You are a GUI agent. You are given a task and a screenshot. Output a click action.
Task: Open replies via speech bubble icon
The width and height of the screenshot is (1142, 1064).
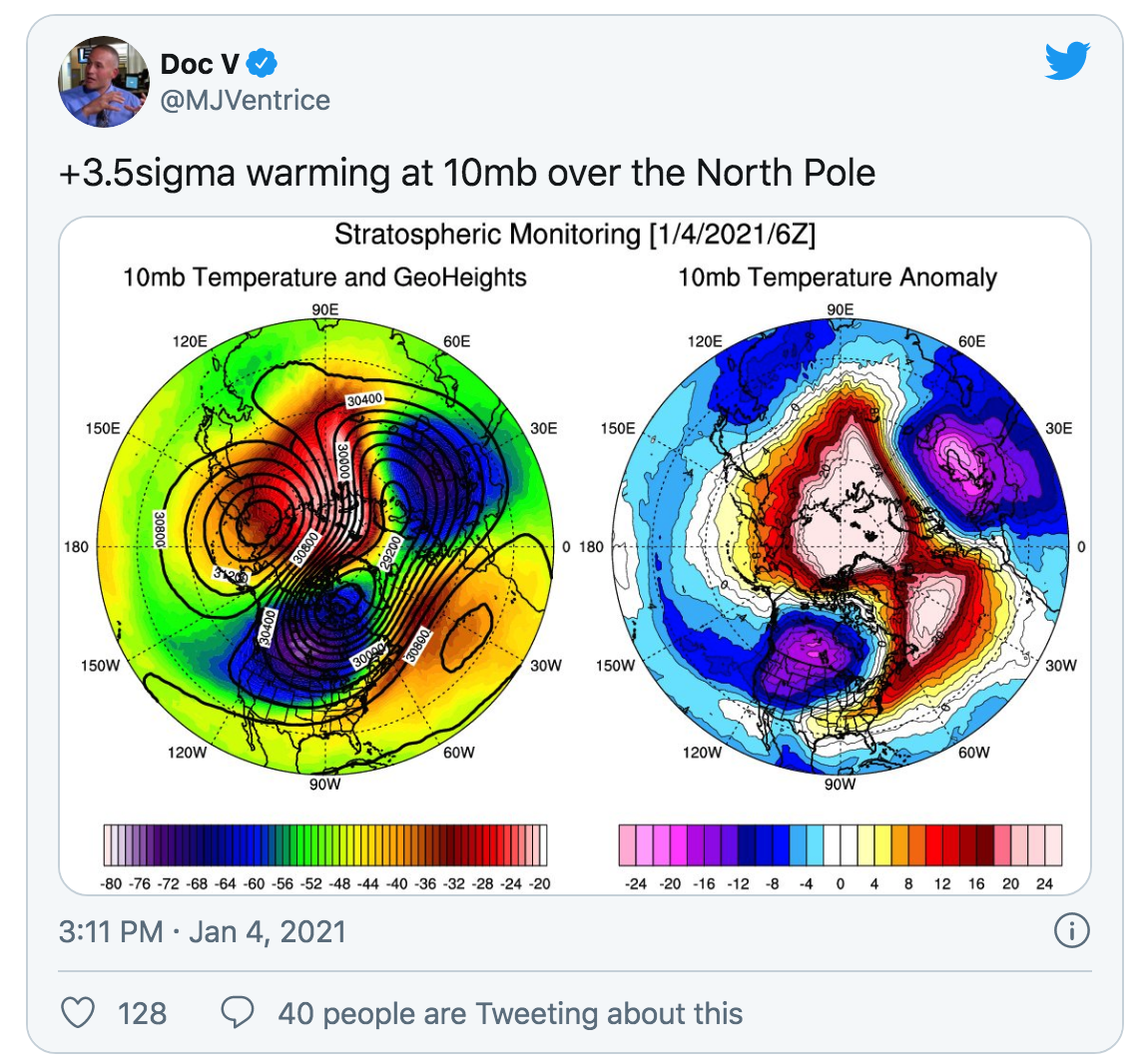238,1012
